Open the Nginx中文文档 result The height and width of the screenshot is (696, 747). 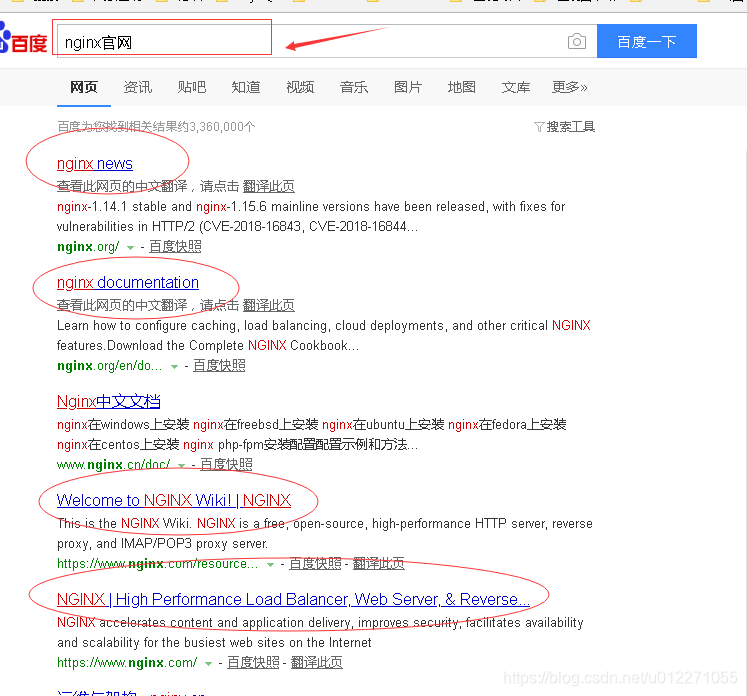(x=109, y=402)
